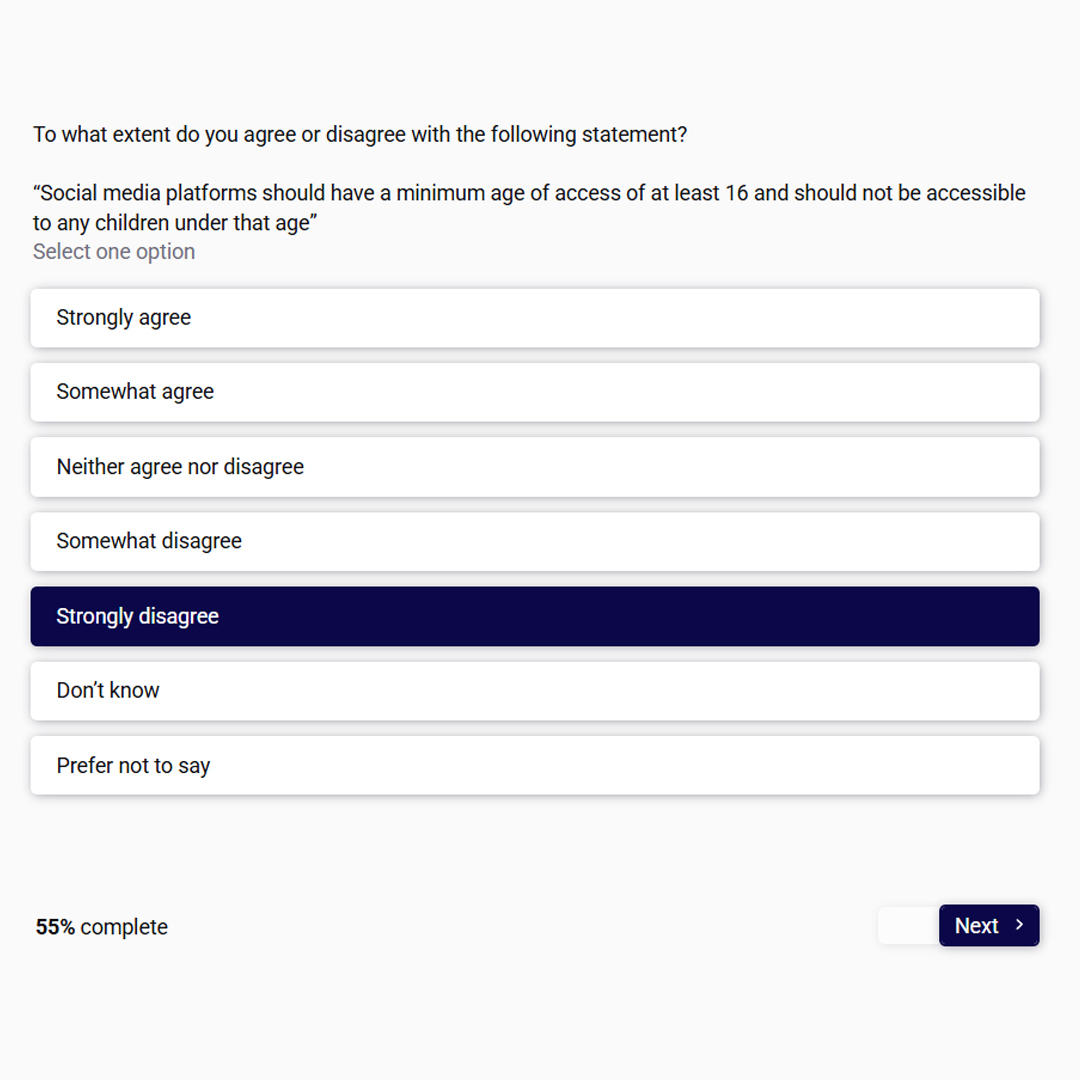Choose the Don't know option
Screen dimensions: 1080x1080
click(534, 691)
